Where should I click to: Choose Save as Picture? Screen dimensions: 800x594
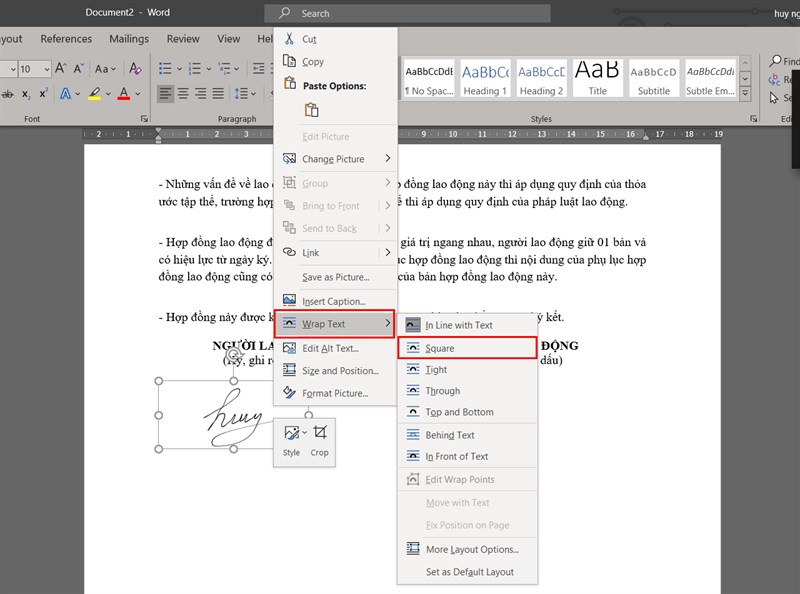[335, 277]
